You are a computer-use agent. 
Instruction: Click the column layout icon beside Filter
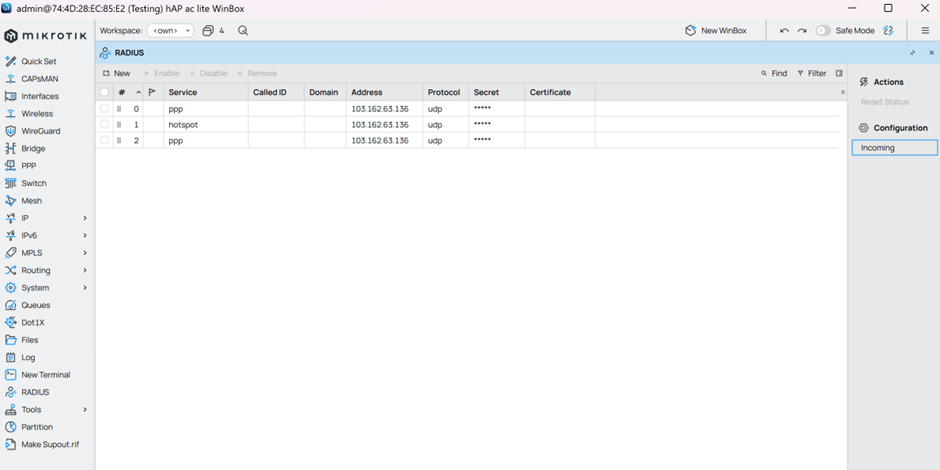pos(839,73)
